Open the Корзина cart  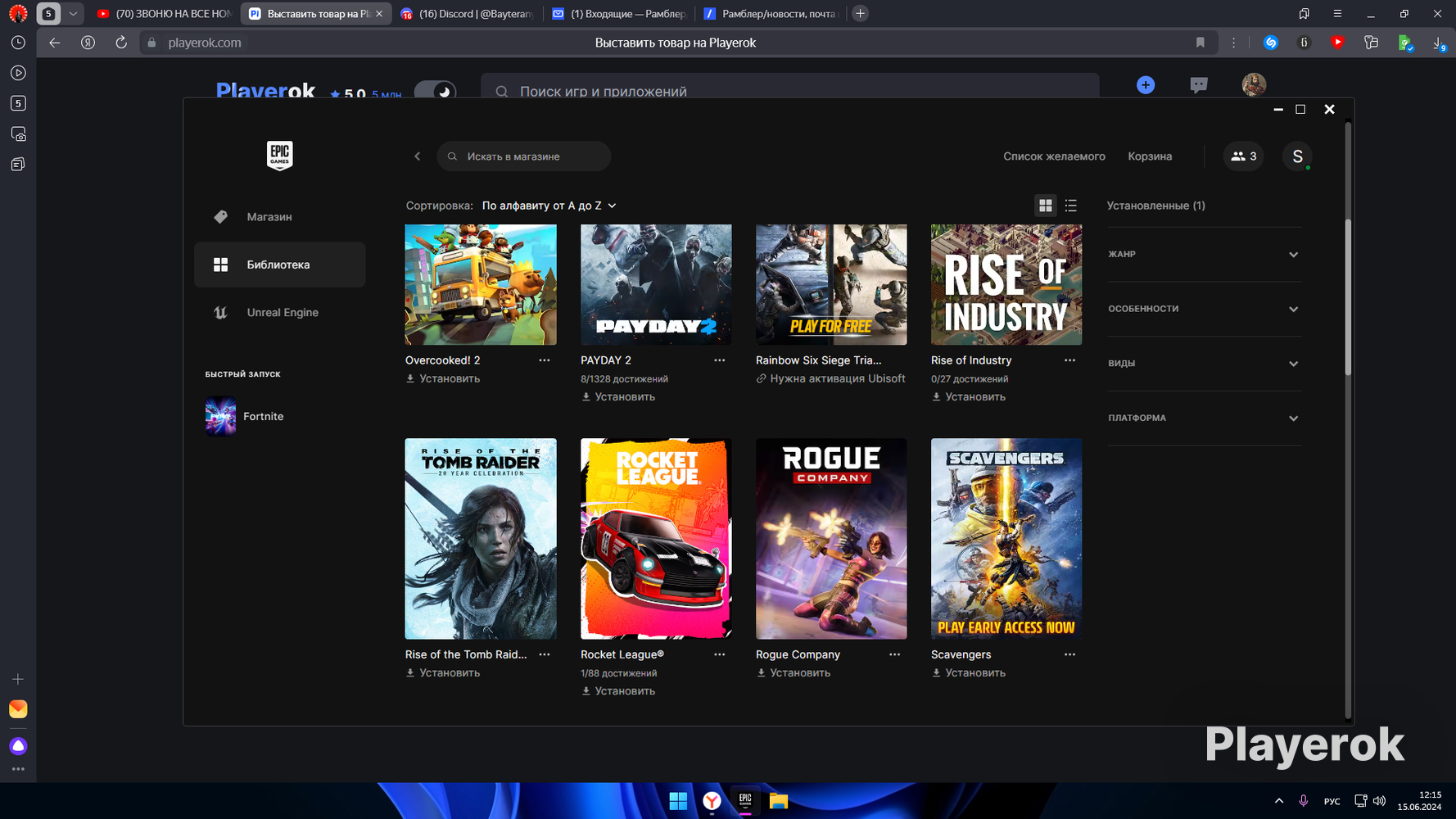[1150, 156]
